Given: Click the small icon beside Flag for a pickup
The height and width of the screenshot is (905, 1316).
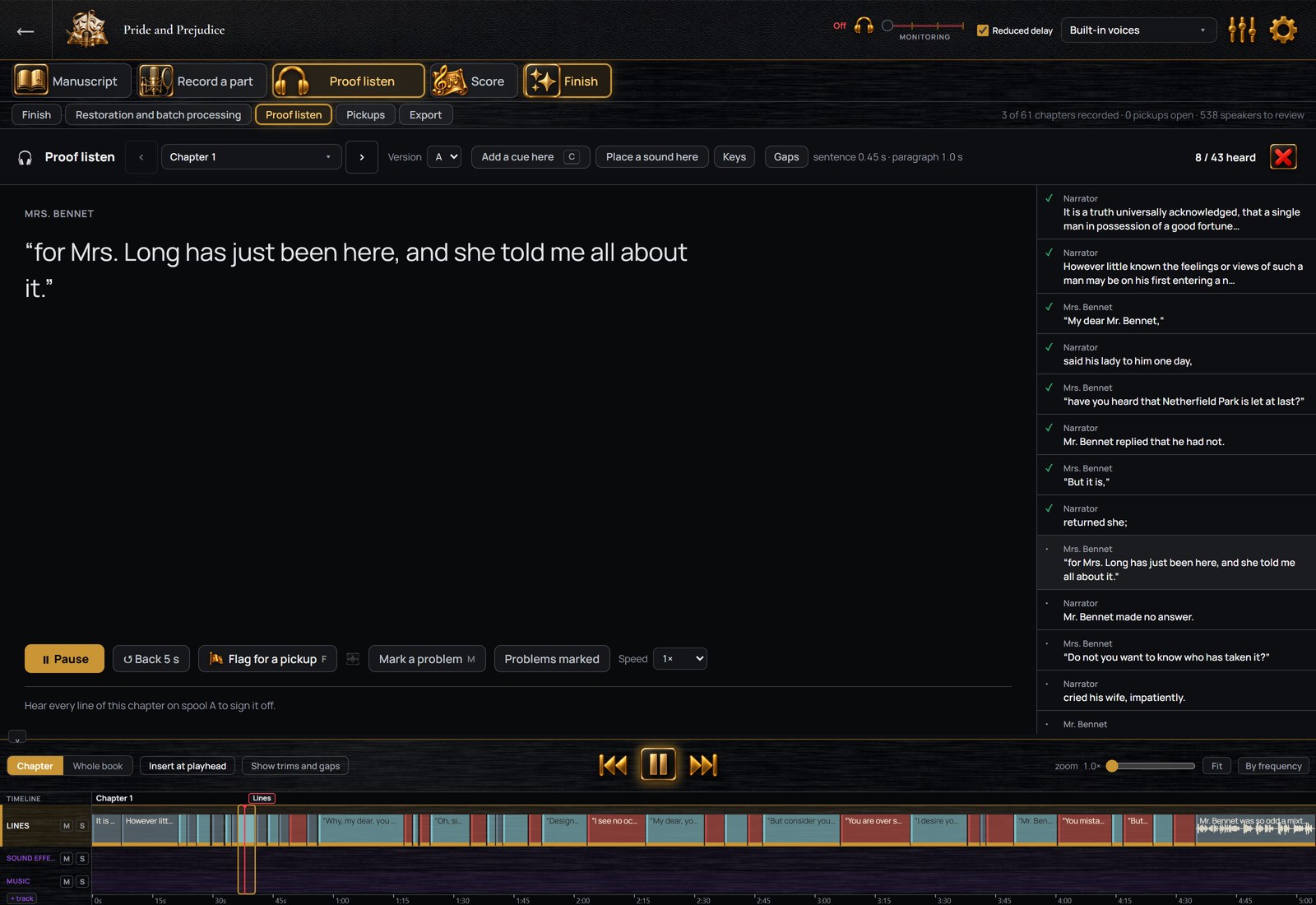Looking at the screenshot, I should (x=353, y=659).
